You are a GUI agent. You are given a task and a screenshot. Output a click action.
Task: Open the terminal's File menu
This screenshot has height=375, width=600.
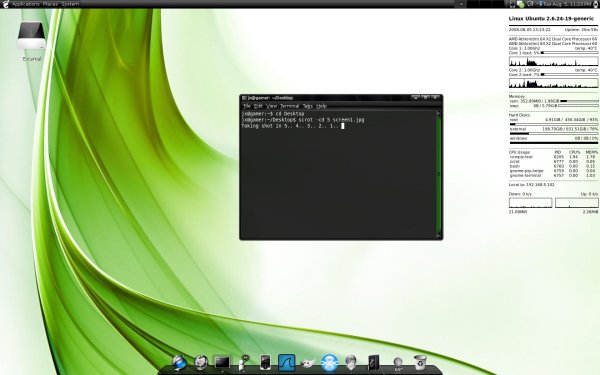(247, 106)
